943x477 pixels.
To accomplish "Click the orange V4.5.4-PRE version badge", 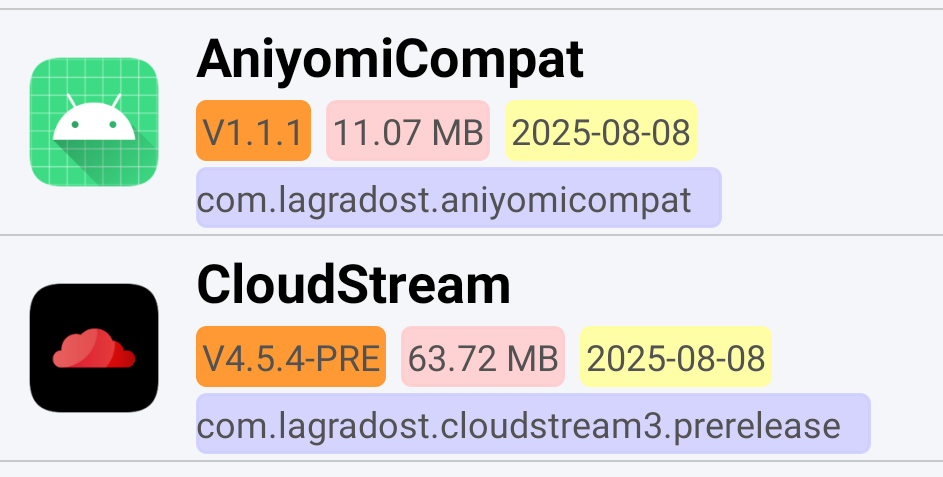I will [x=291, y=357].
